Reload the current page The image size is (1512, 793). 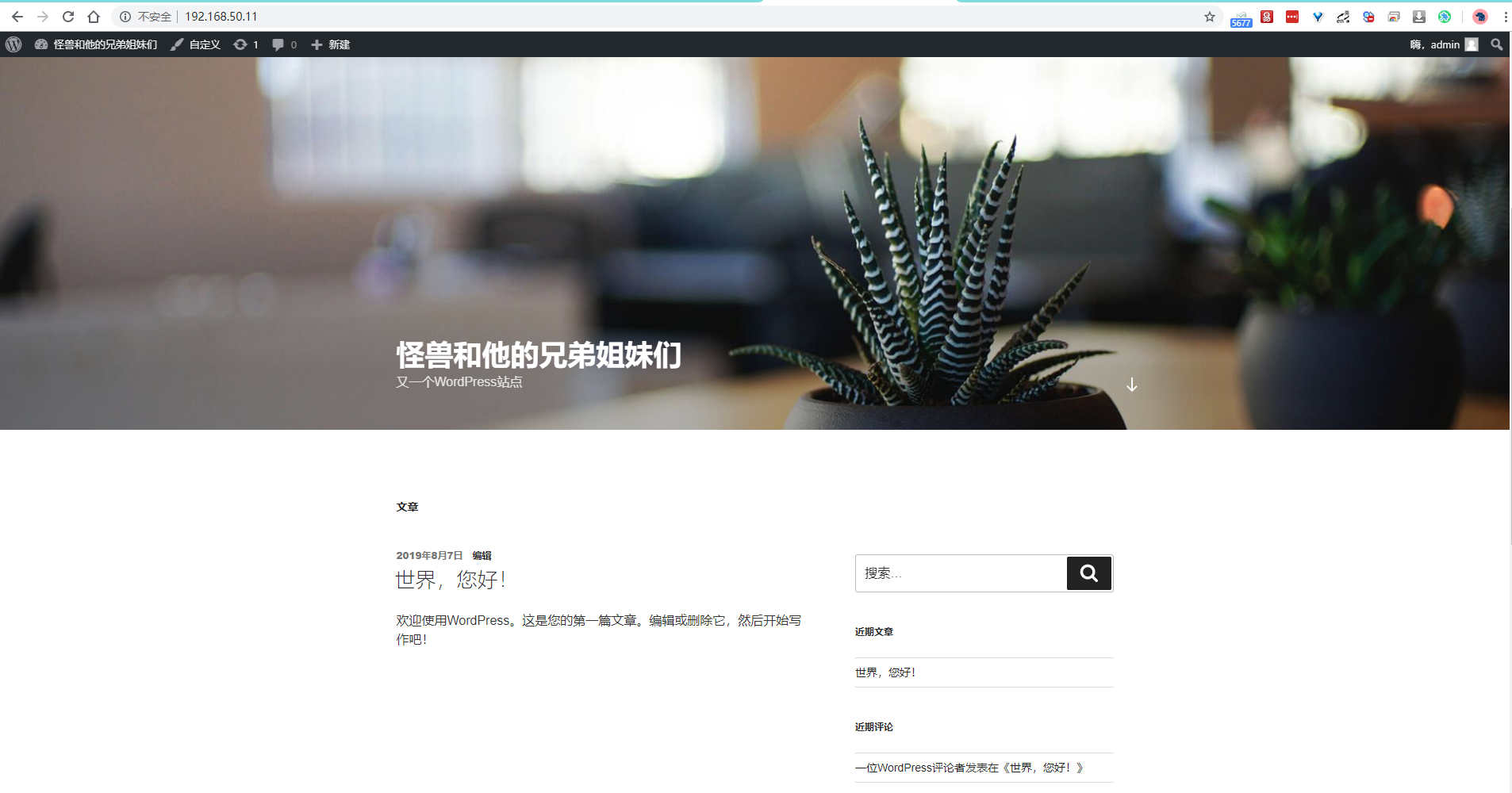(x=68, y=17)
